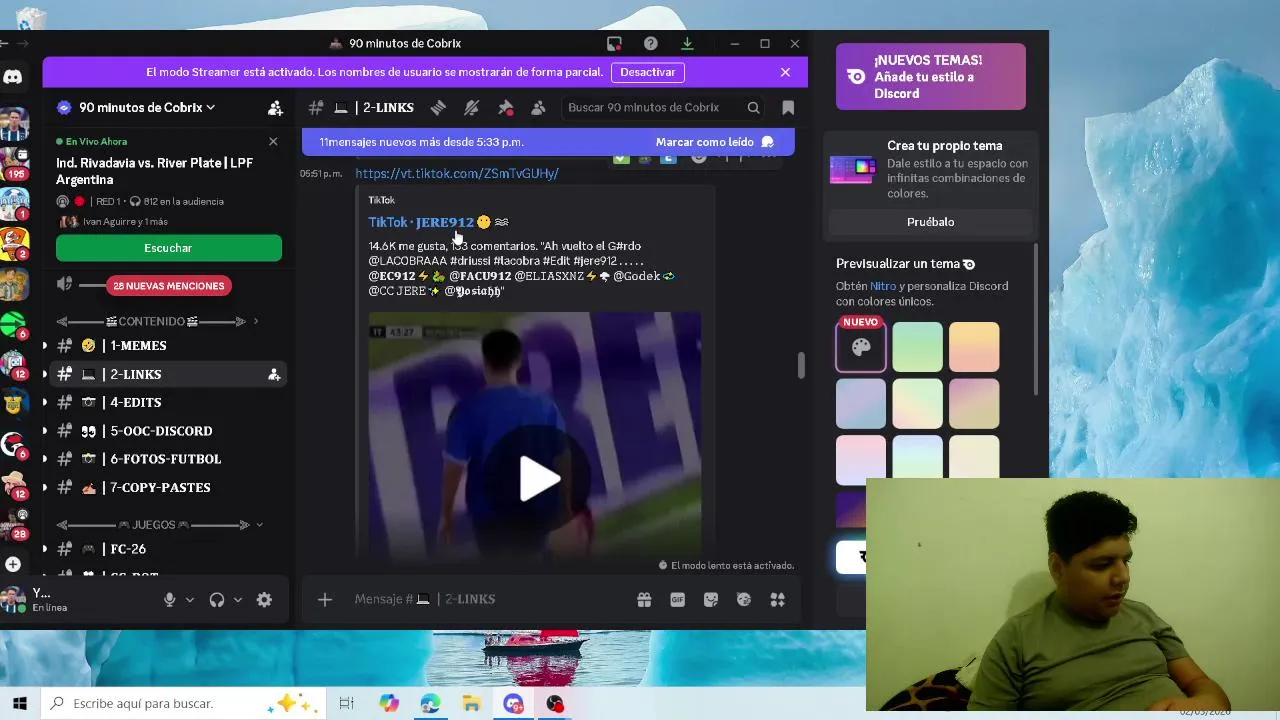Open sticker picker icon

pyautogui.click(x=710, y=599)
